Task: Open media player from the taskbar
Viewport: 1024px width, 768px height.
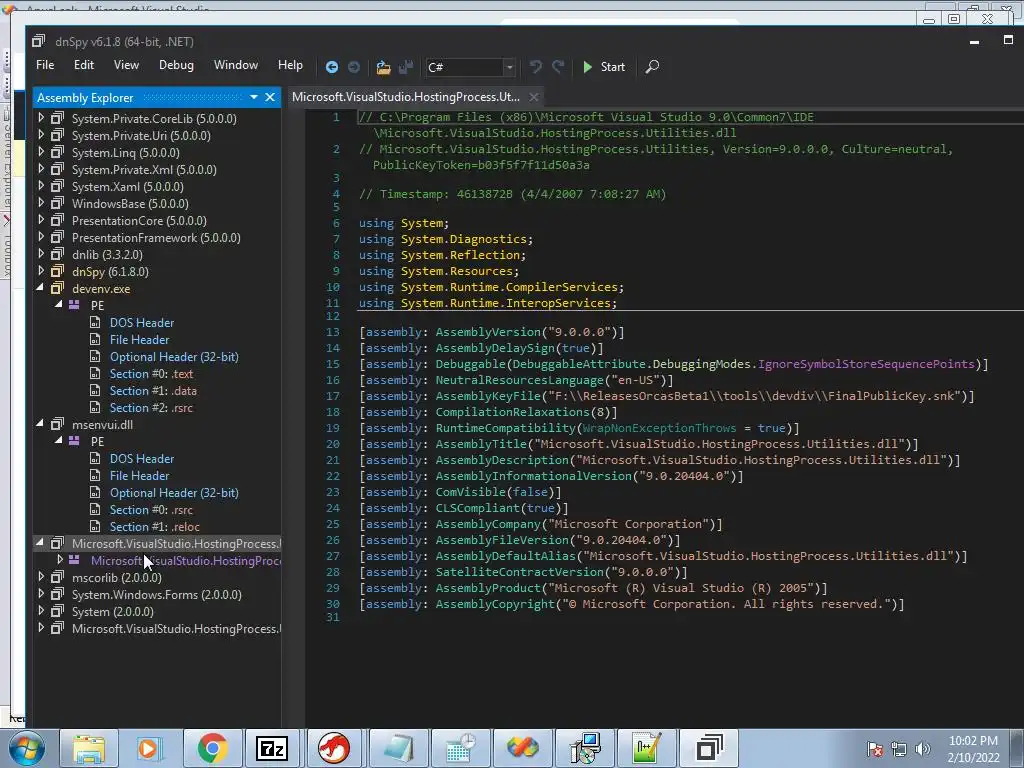Action: point(150,748)
